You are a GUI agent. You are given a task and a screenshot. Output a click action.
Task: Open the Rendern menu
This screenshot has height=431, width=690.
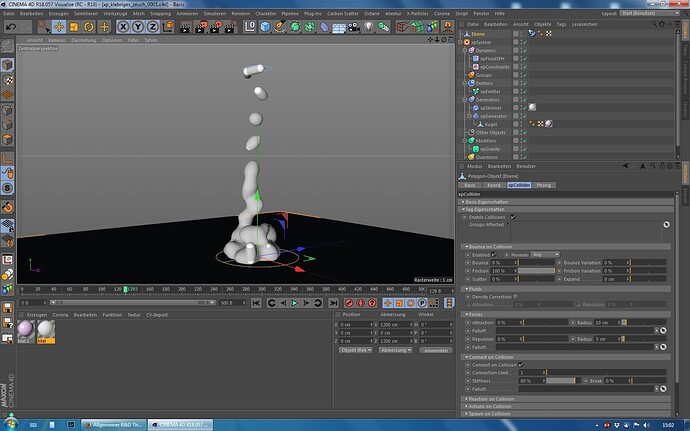tap(241, 14)
